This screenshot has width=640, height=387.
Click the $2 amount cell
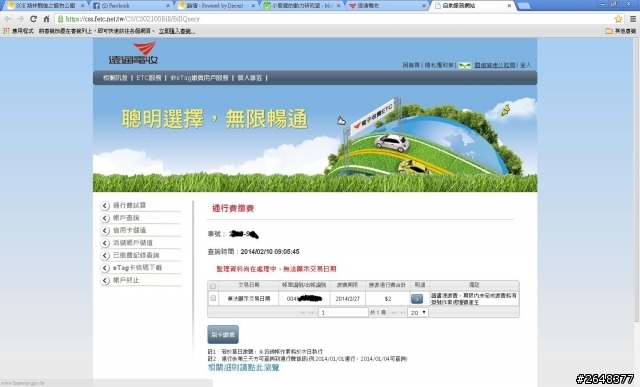pos(388,299)
